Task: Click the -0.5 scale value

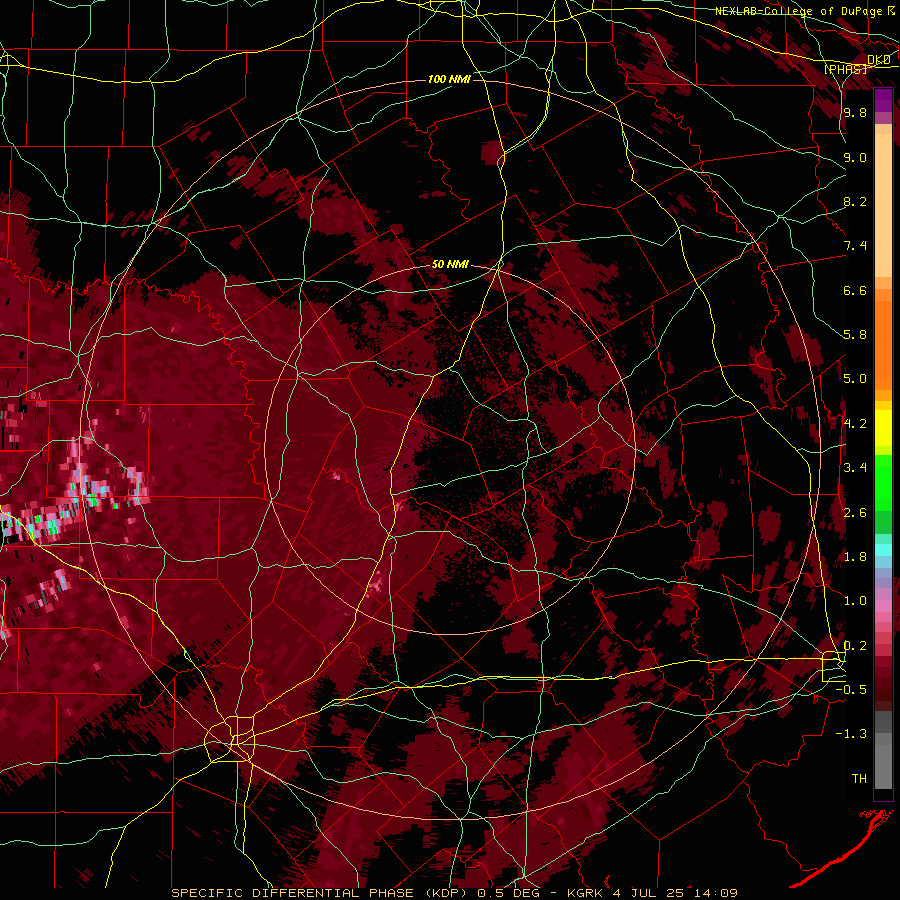Action: tap(851, 690)
